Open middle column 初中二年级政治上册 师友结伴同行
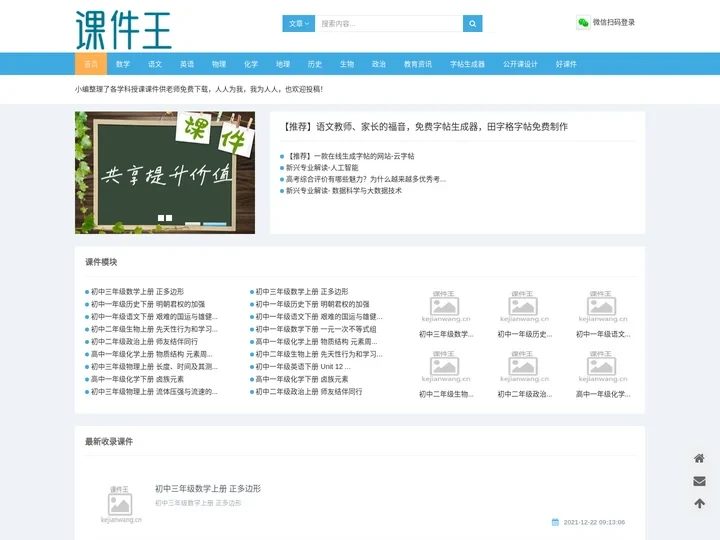The height and width of the screenshot is (540, 720). [309, 392]
